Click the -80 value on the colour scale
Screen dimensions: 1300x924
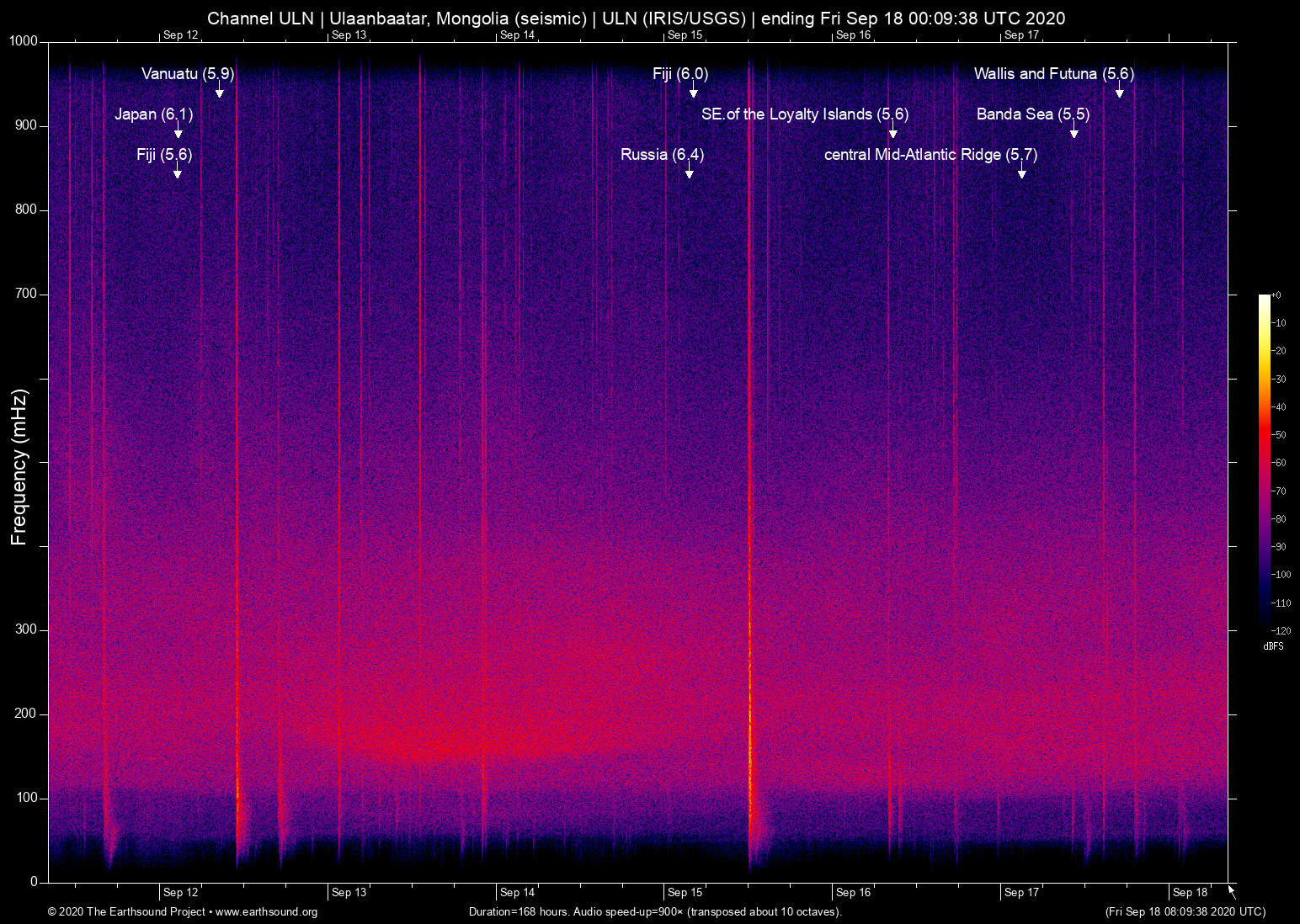(x=1278, y=519)
